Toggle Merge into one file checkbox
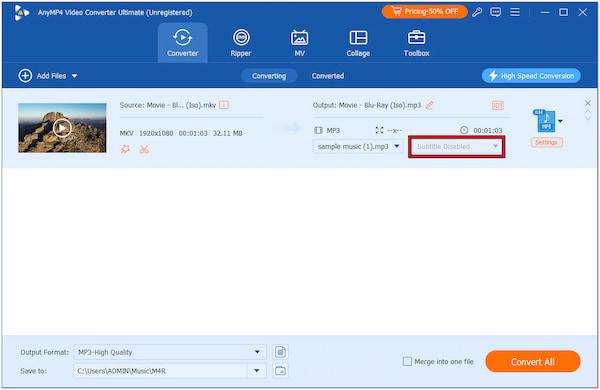The height and width of the screenshot is (390, 600). point(407,361)
